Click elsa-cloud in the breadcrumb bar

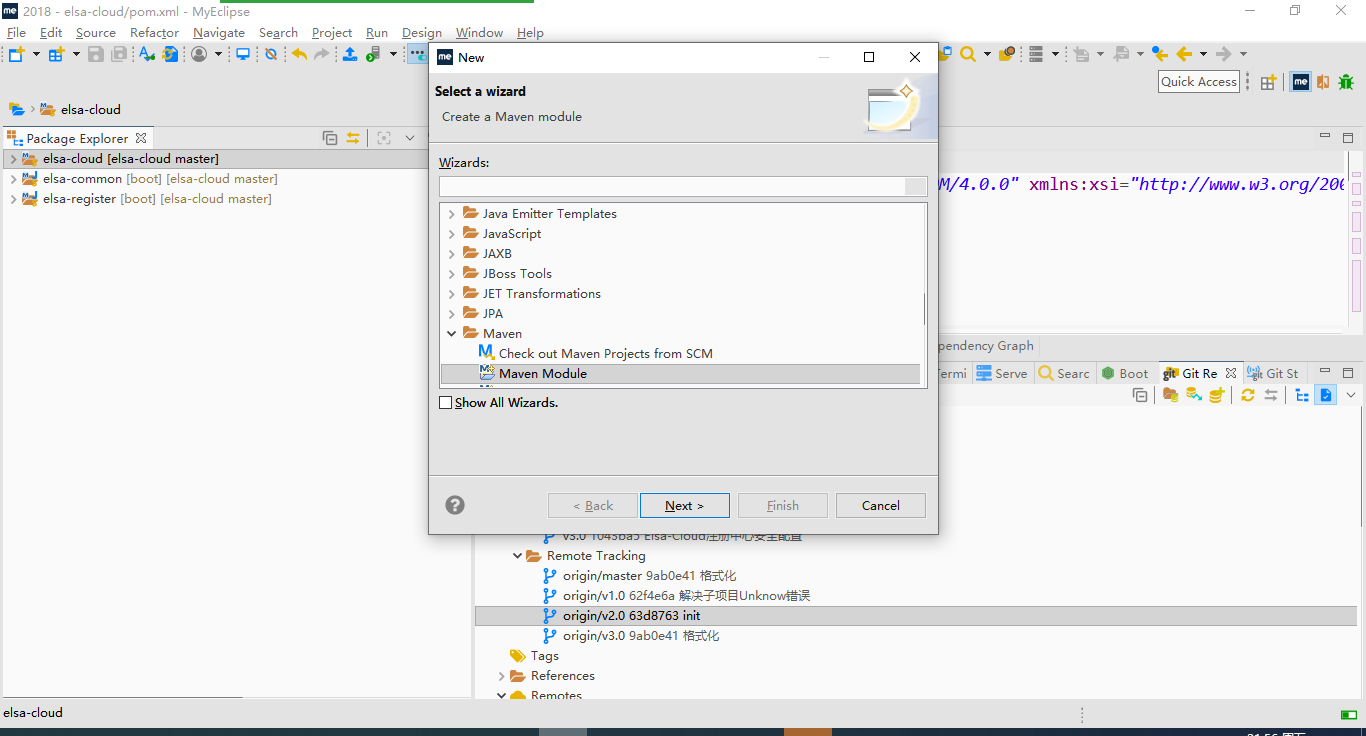pos(90,110)
